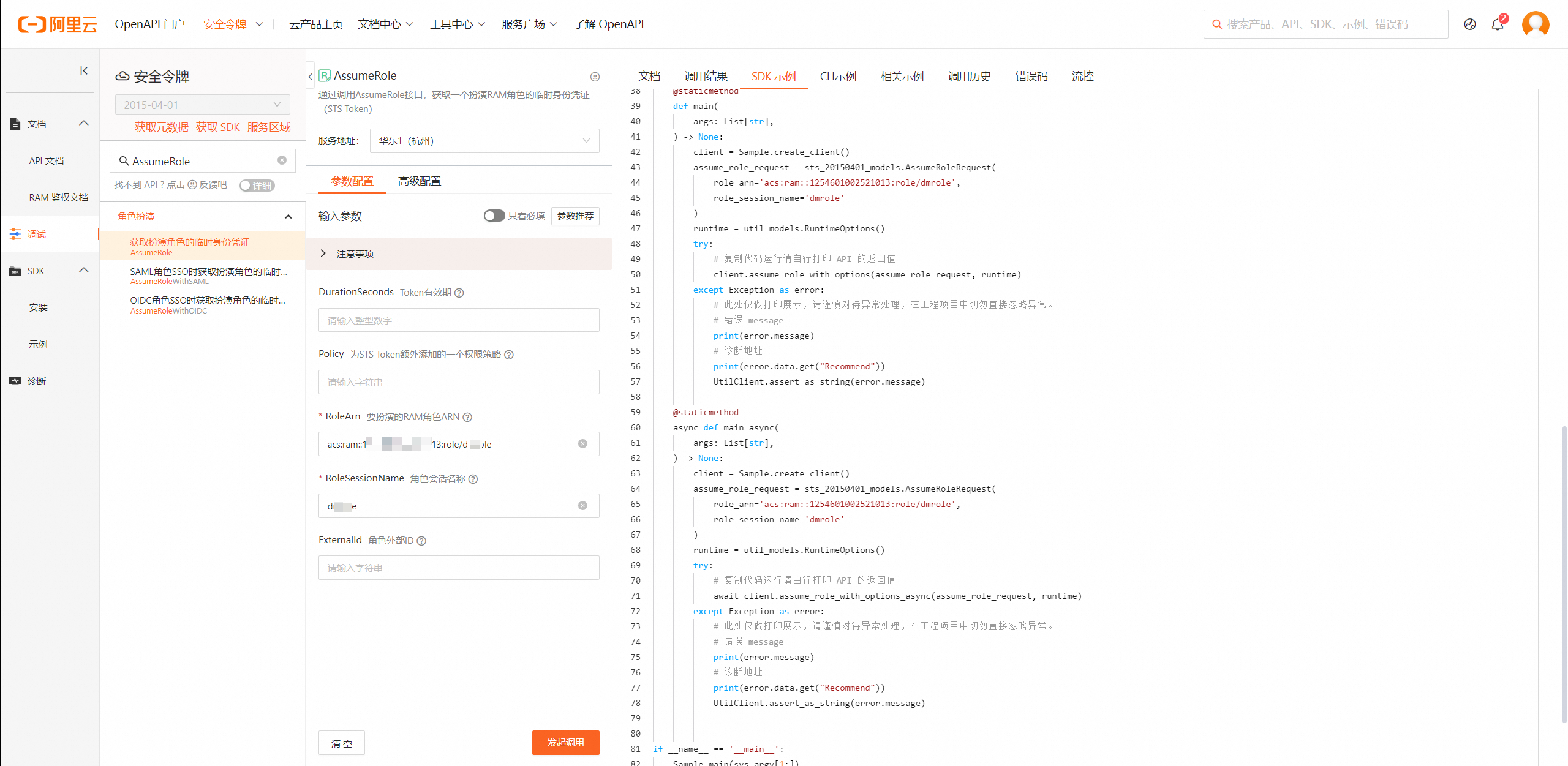Switch to the 文档 tab
The height and width of the screenshot is (766, 1568).
point(649,77)
